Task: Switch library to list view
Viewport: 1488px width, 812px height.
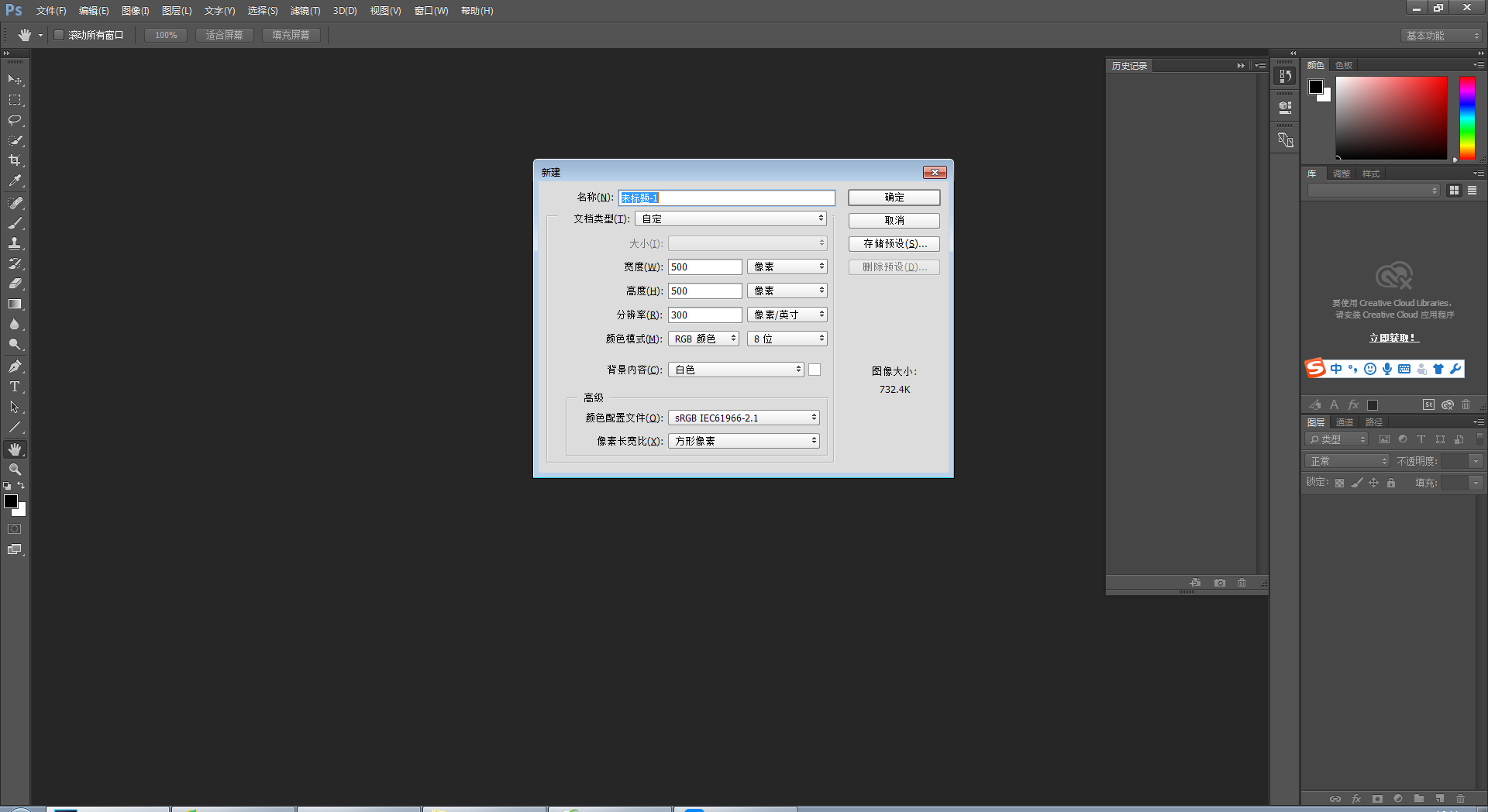Action: 1472,191
